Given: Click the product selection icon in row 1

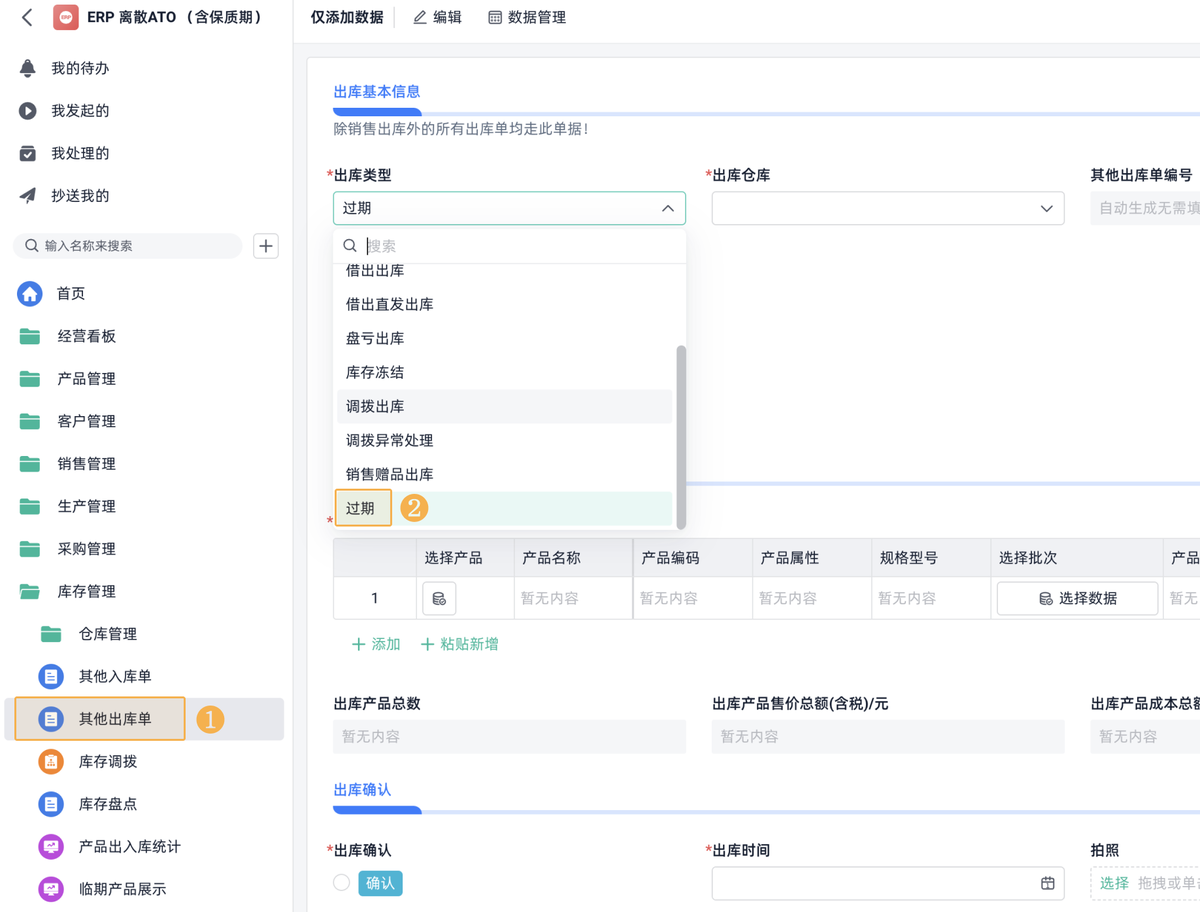Looking at the screenshot, I should click(x=439, y=598).
